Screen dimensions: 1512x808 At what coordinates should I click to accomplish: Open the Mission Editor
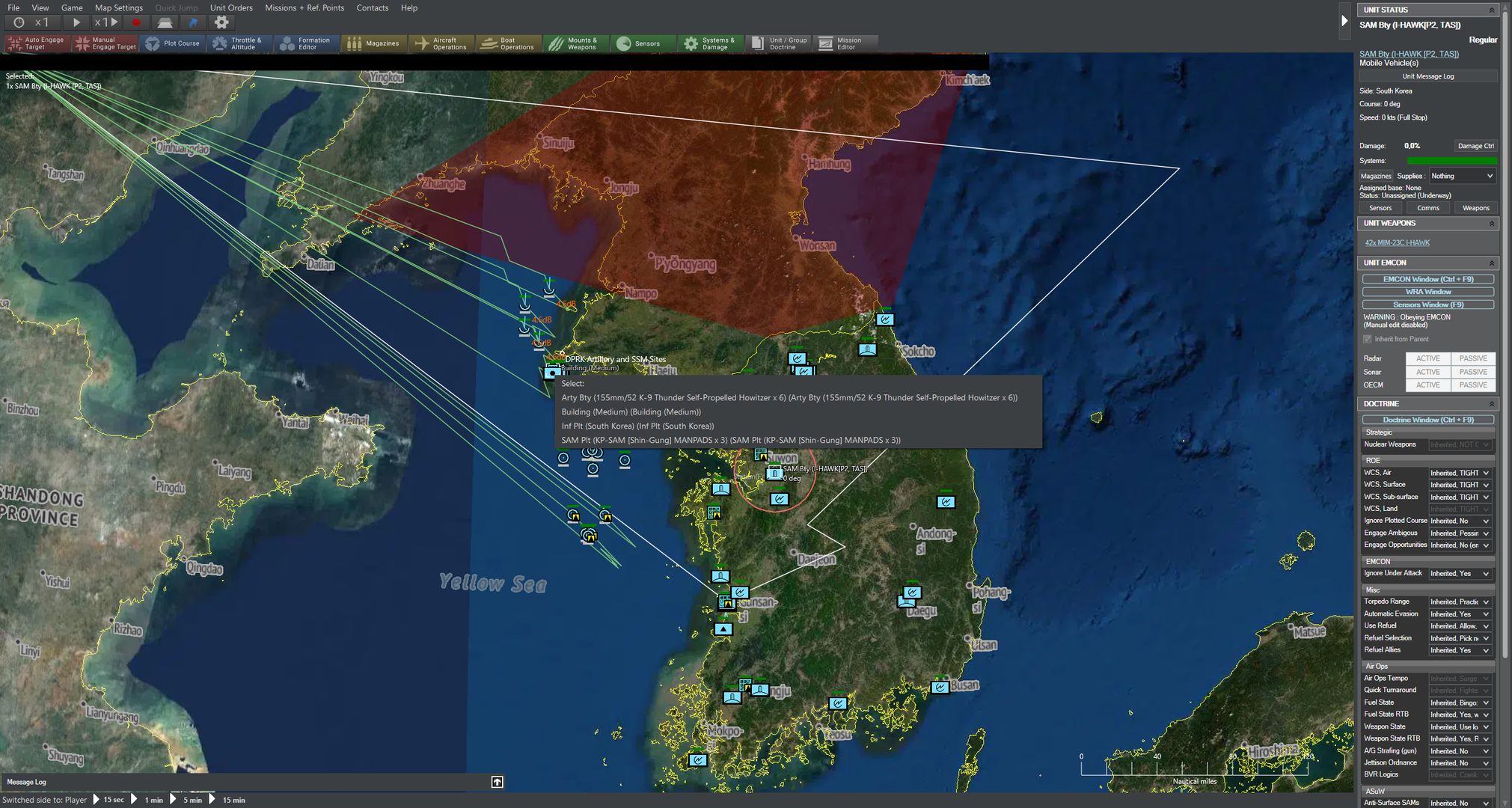(x=845, y=43)
